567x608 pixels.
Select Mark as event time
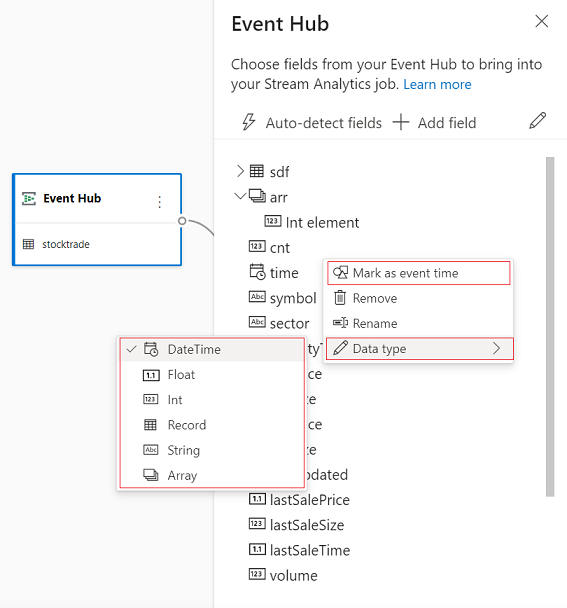coord(419,273)
